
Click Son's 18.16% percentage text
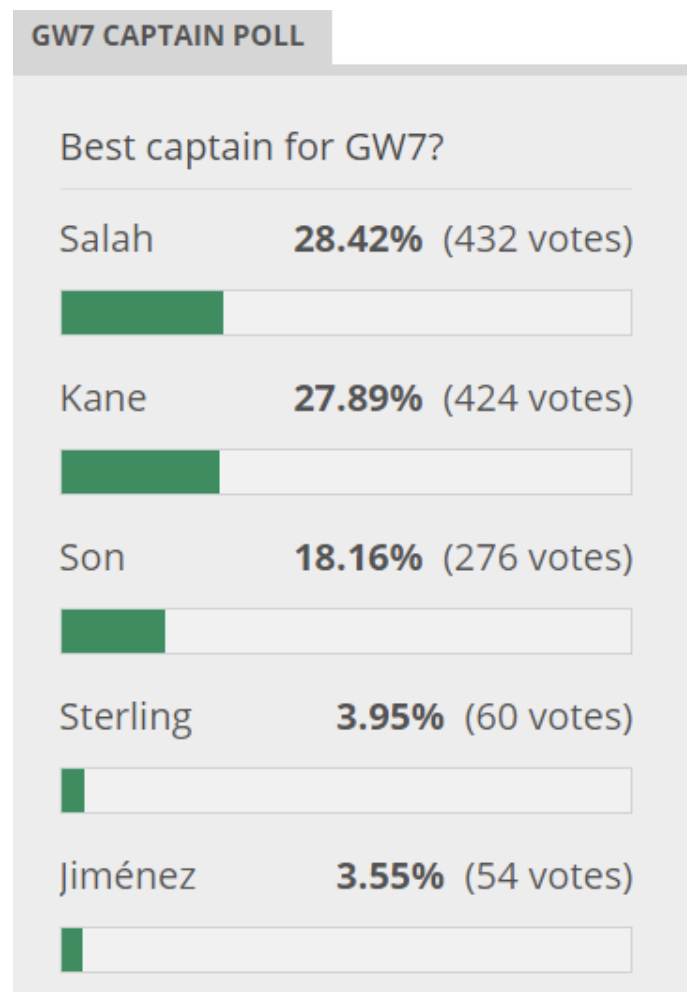click(x=358, y=558)
